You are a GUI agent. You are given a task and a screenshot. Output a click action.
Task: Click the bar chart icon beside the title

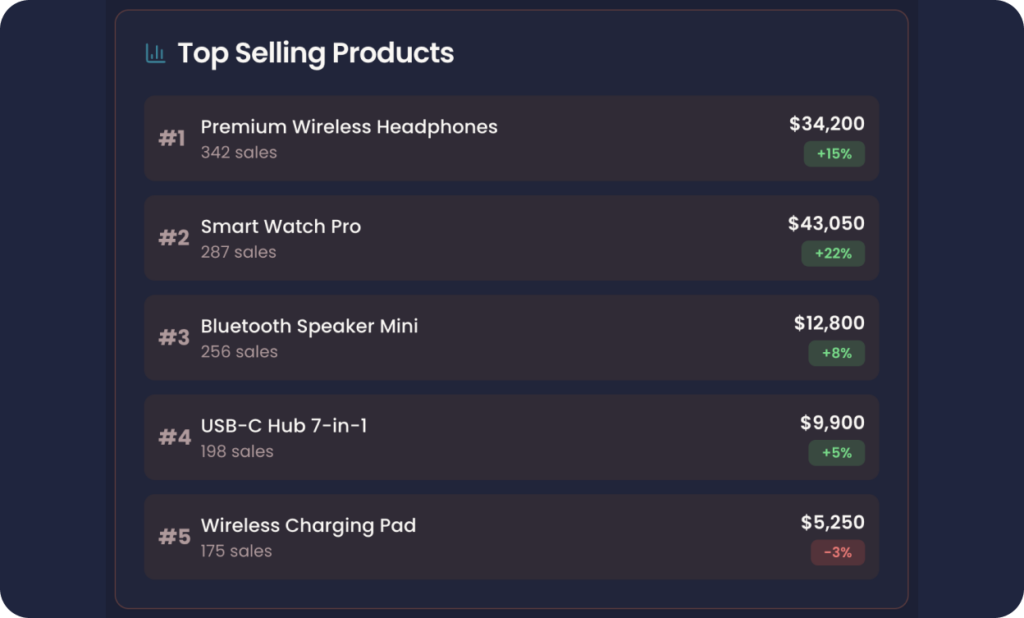[155, 53]
